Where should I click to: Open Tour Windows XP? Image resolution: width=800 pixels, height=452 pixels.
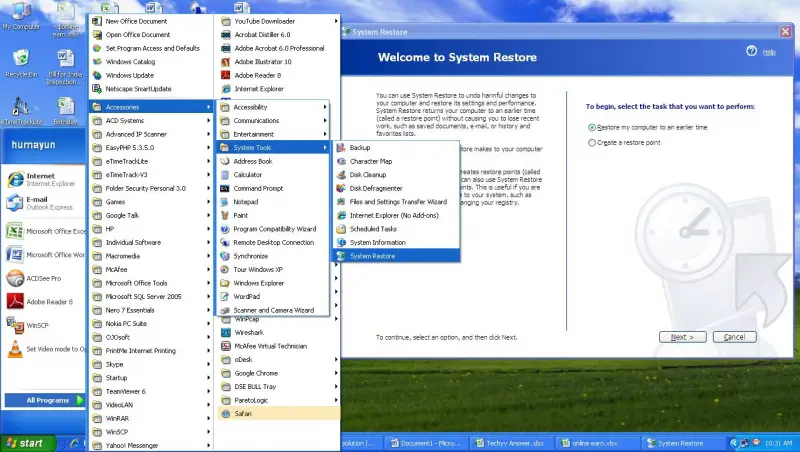[x=273, y=269]
